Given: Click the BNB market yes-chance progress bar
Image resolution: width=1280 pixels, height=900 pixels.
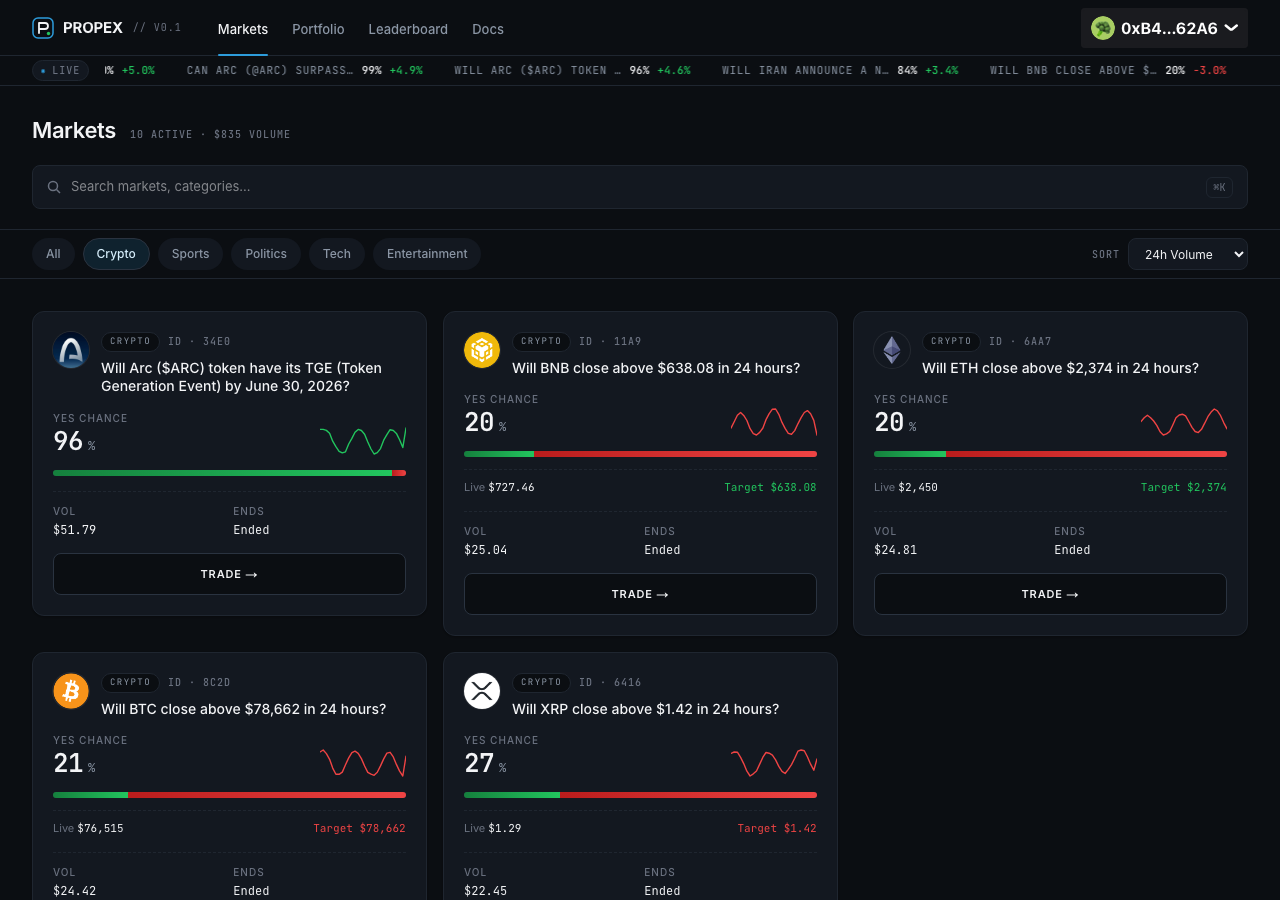Looking at the screenshot, I should click(640, 454).
